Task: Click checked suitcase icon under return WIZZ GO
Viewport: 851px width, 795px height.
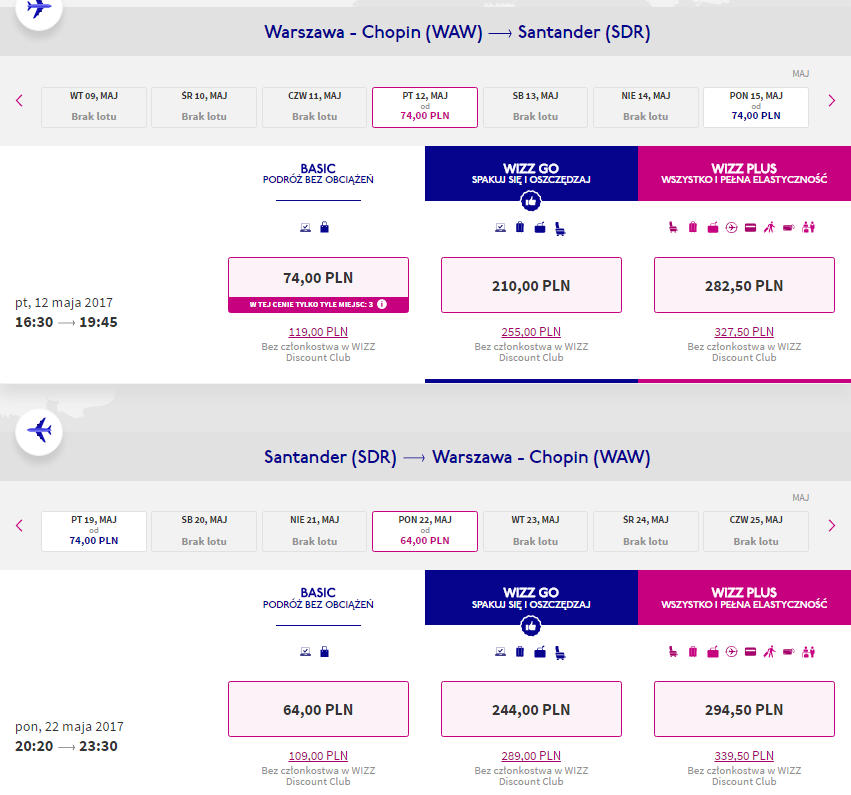Action: point(520,652)
